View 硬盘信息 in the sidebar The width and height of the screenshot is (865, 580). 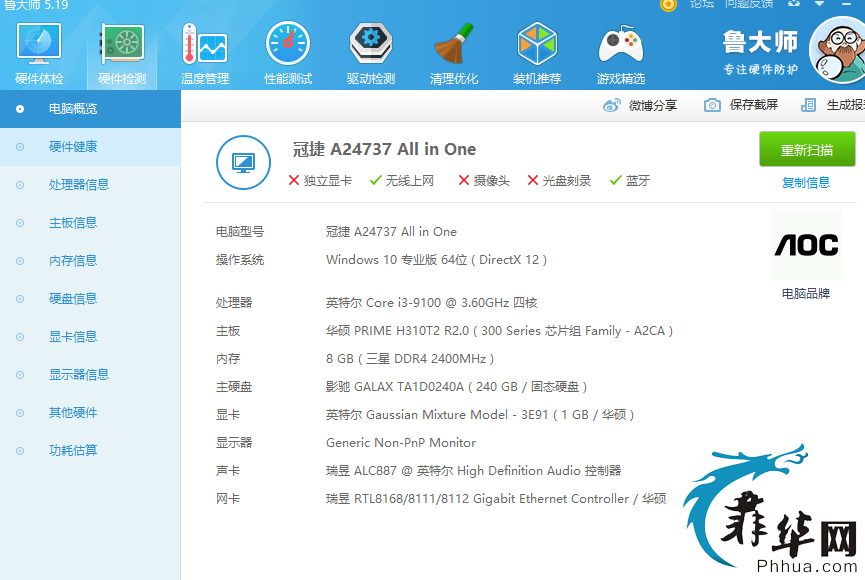click(90, 299)
